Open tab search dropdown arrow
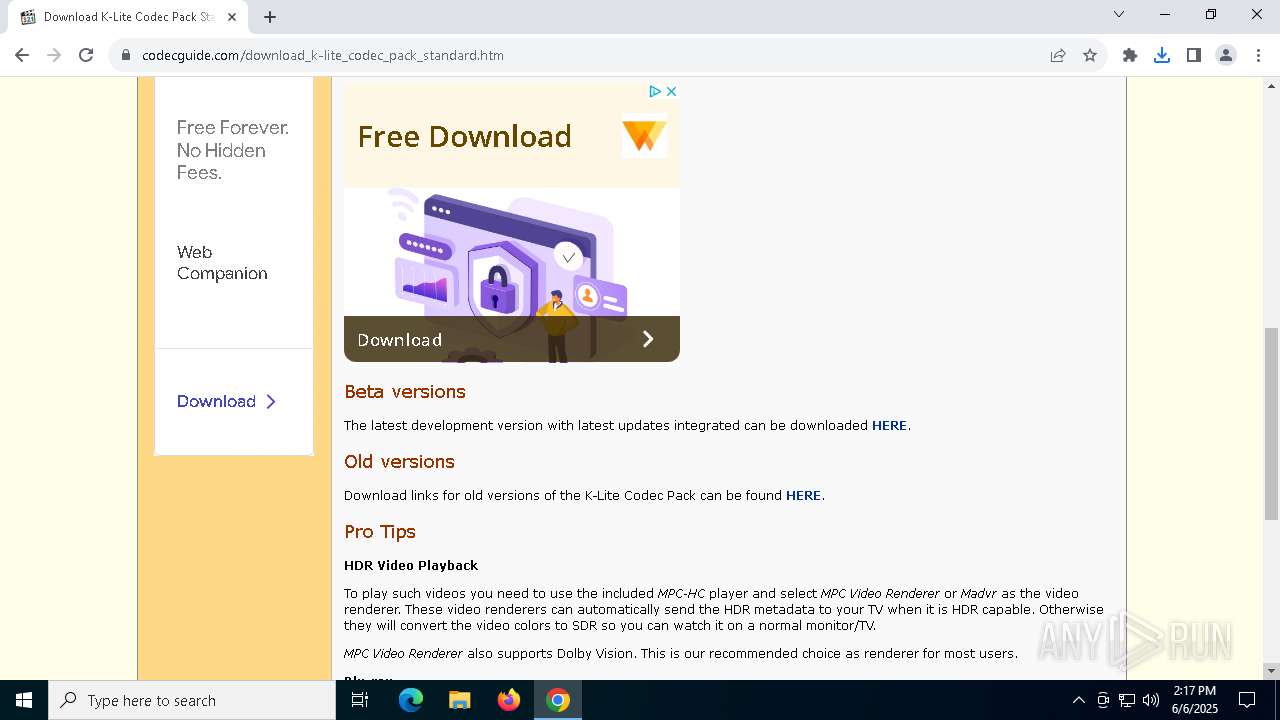The image size is (1280, 720). pos(1119,14)
